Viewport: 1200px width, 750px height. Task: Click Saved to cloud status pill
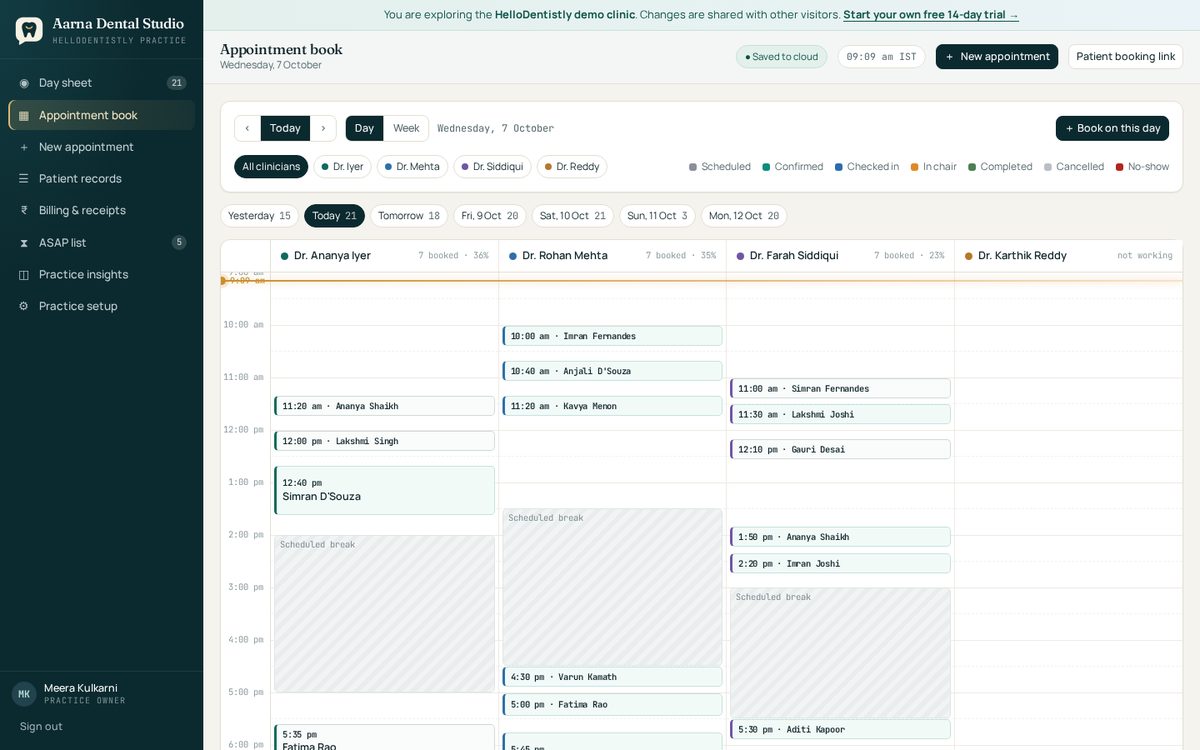coord(782,57)
